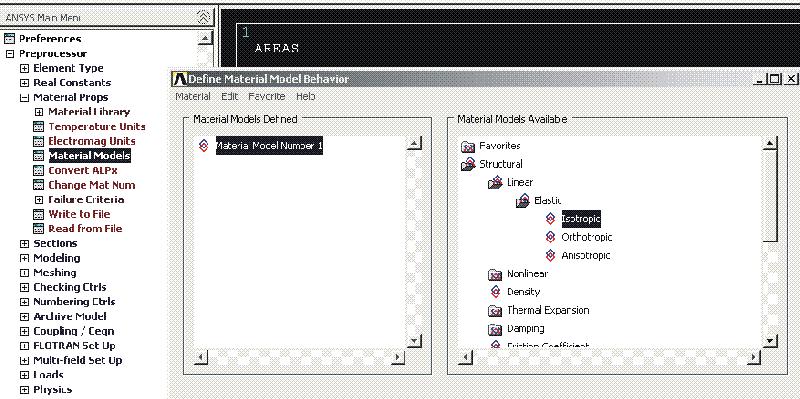Open Convert ALPx entry

tap(83, 170)
